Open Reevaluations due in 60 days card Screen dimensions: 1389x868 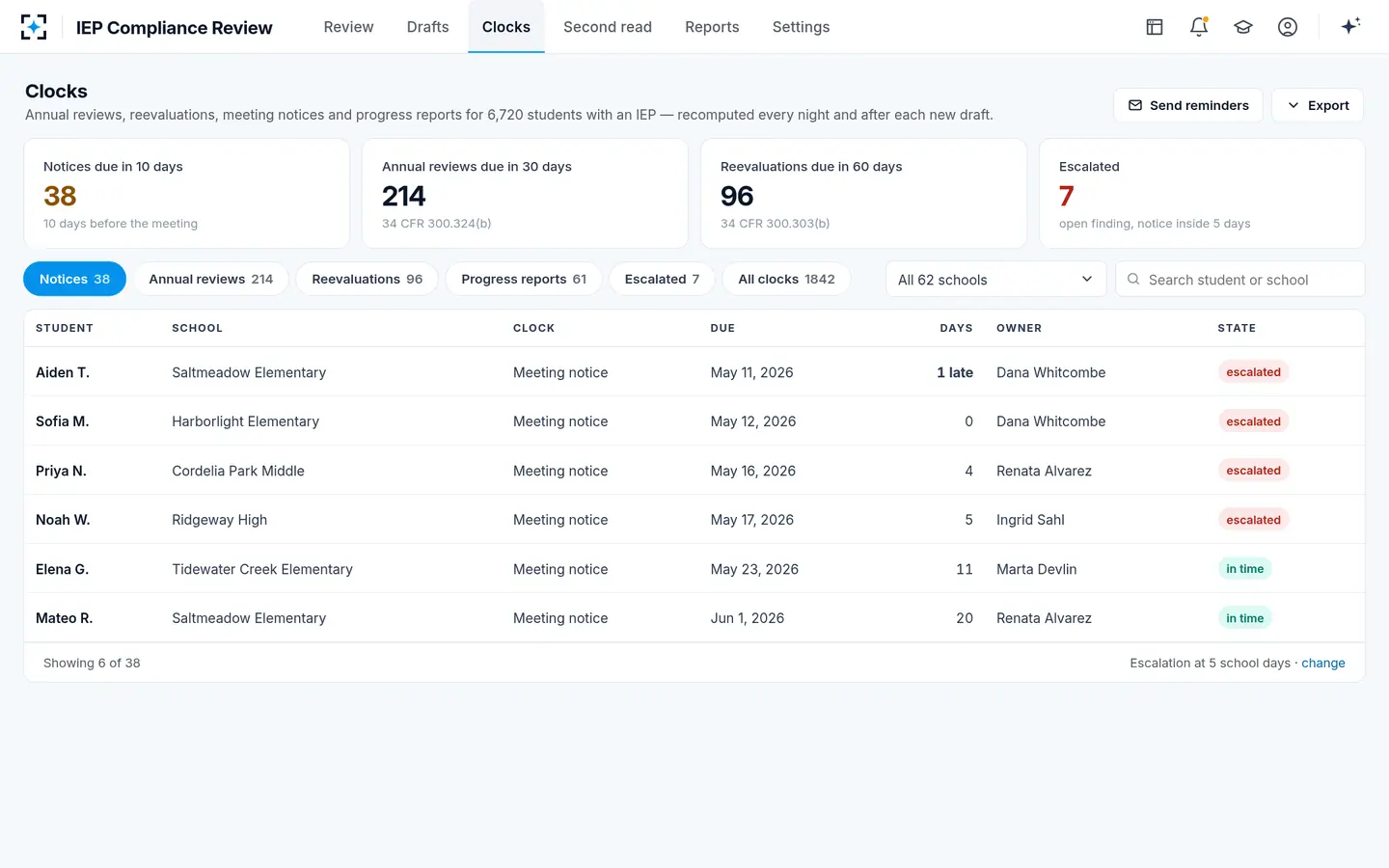[x=863, y=194]
